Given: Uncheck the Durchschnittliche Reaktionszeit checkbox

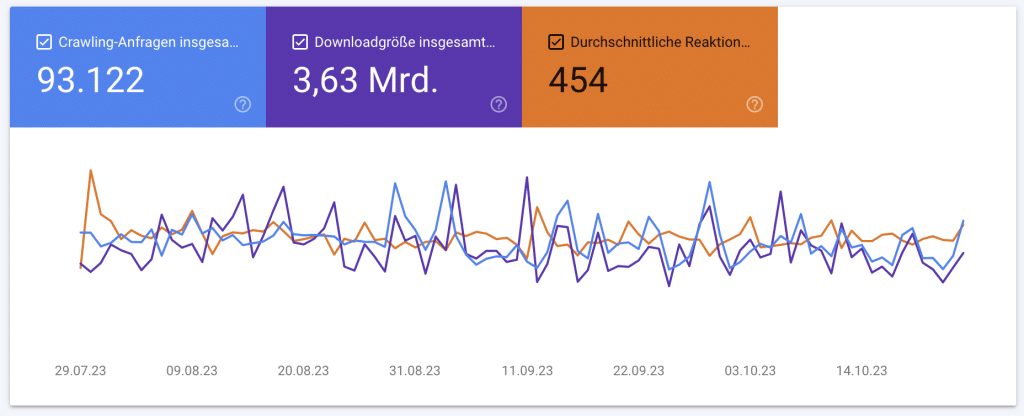Looking at the screenshot, I should click(556, 42).
